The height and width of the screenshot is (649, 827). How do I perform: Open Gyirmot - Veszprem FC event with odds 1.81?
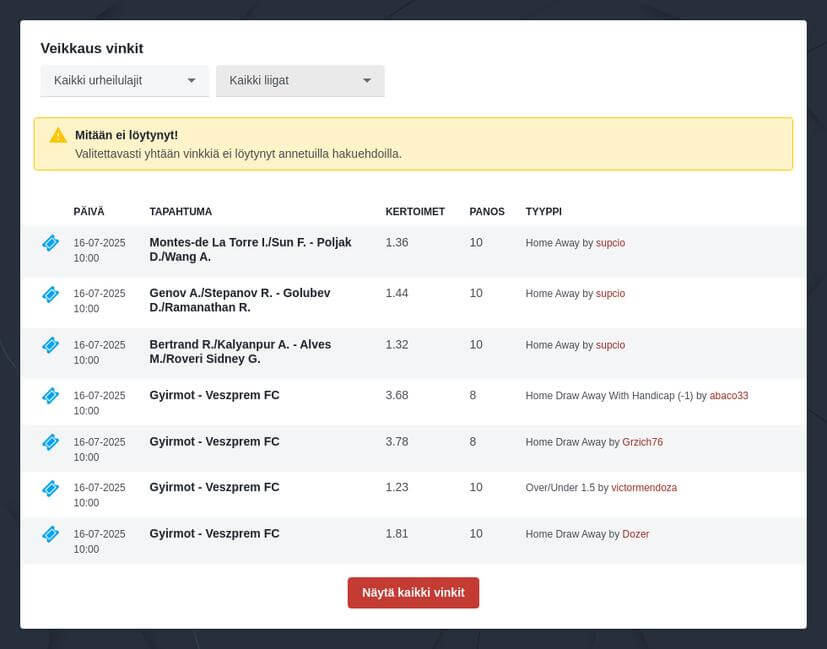(214, 534)
